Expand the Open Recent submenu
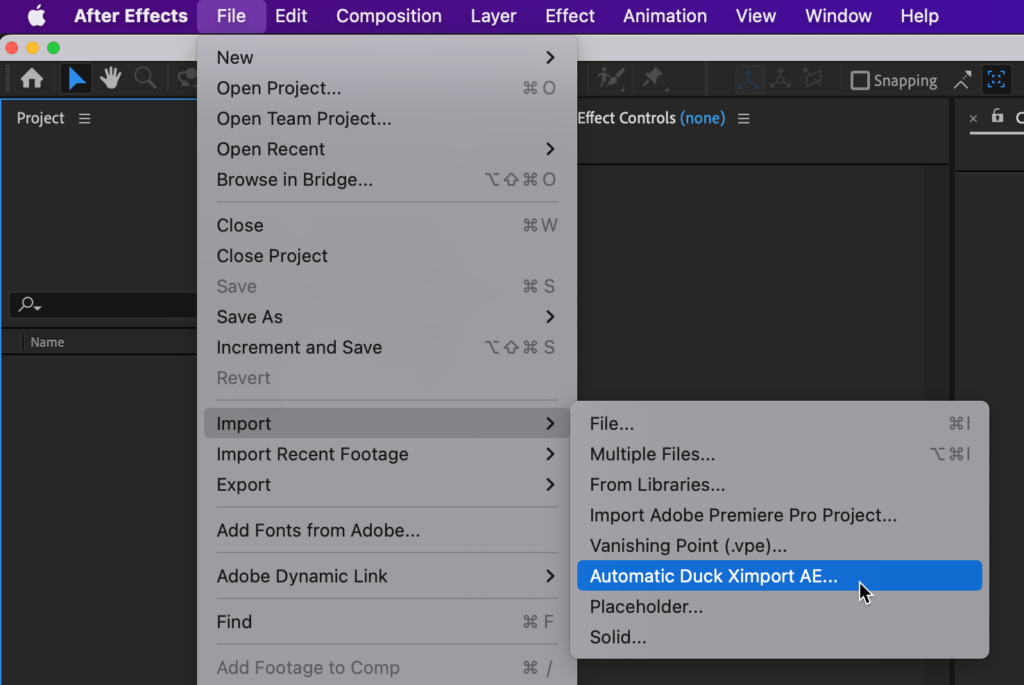 click(x=271, y=149)
